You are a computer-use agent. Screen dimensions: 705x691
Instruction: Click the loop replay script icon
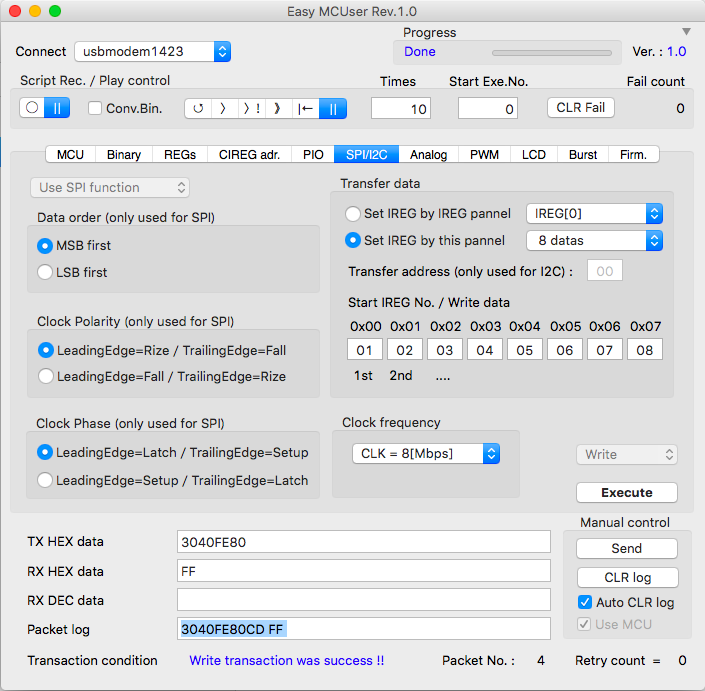(x=198, y=108)
